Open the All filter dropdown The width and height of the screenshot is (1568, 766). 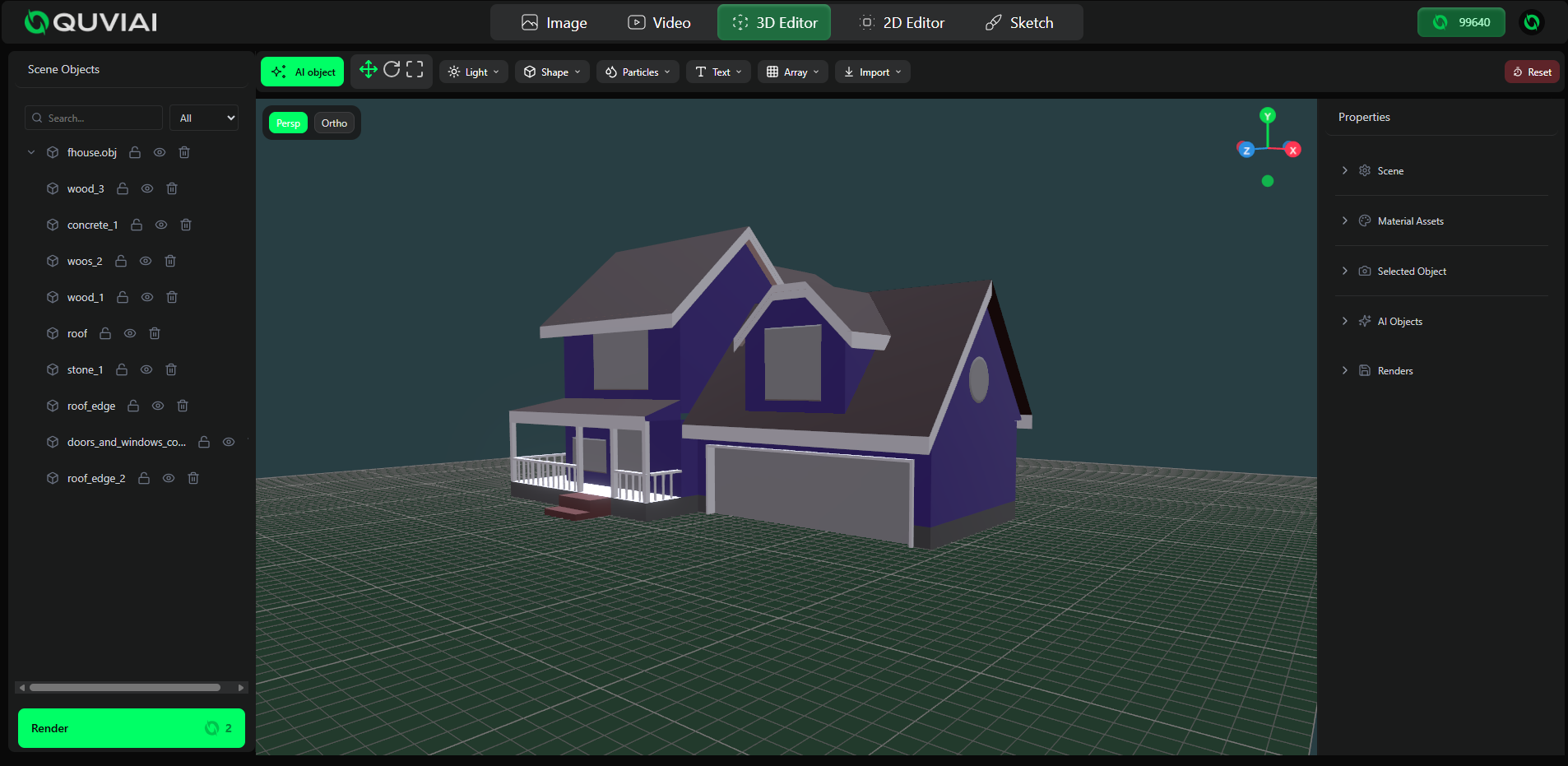[x=204, y=118]
